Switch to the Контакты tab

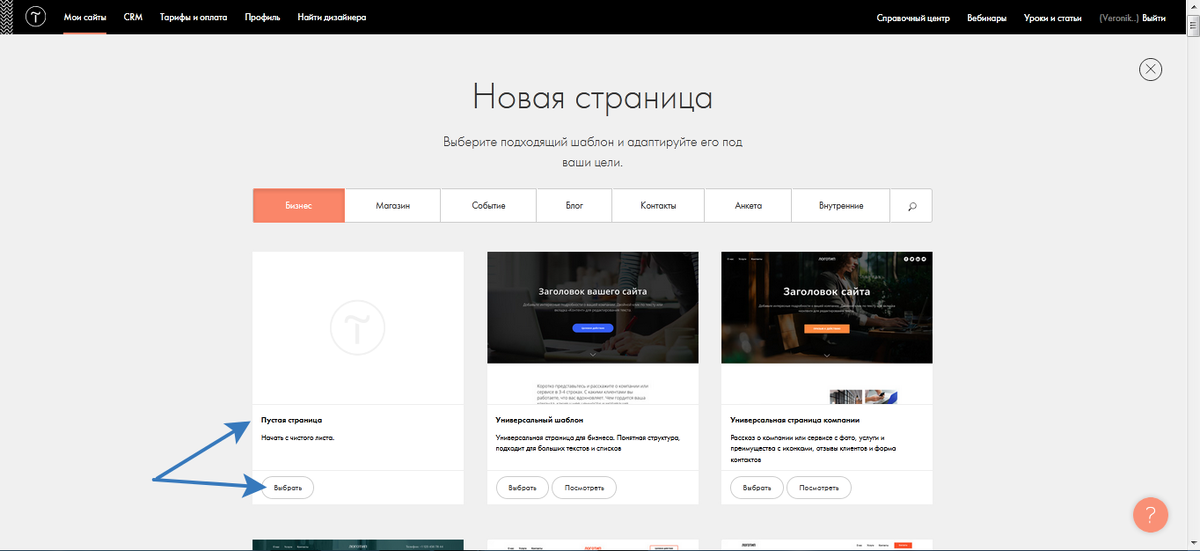658,206
